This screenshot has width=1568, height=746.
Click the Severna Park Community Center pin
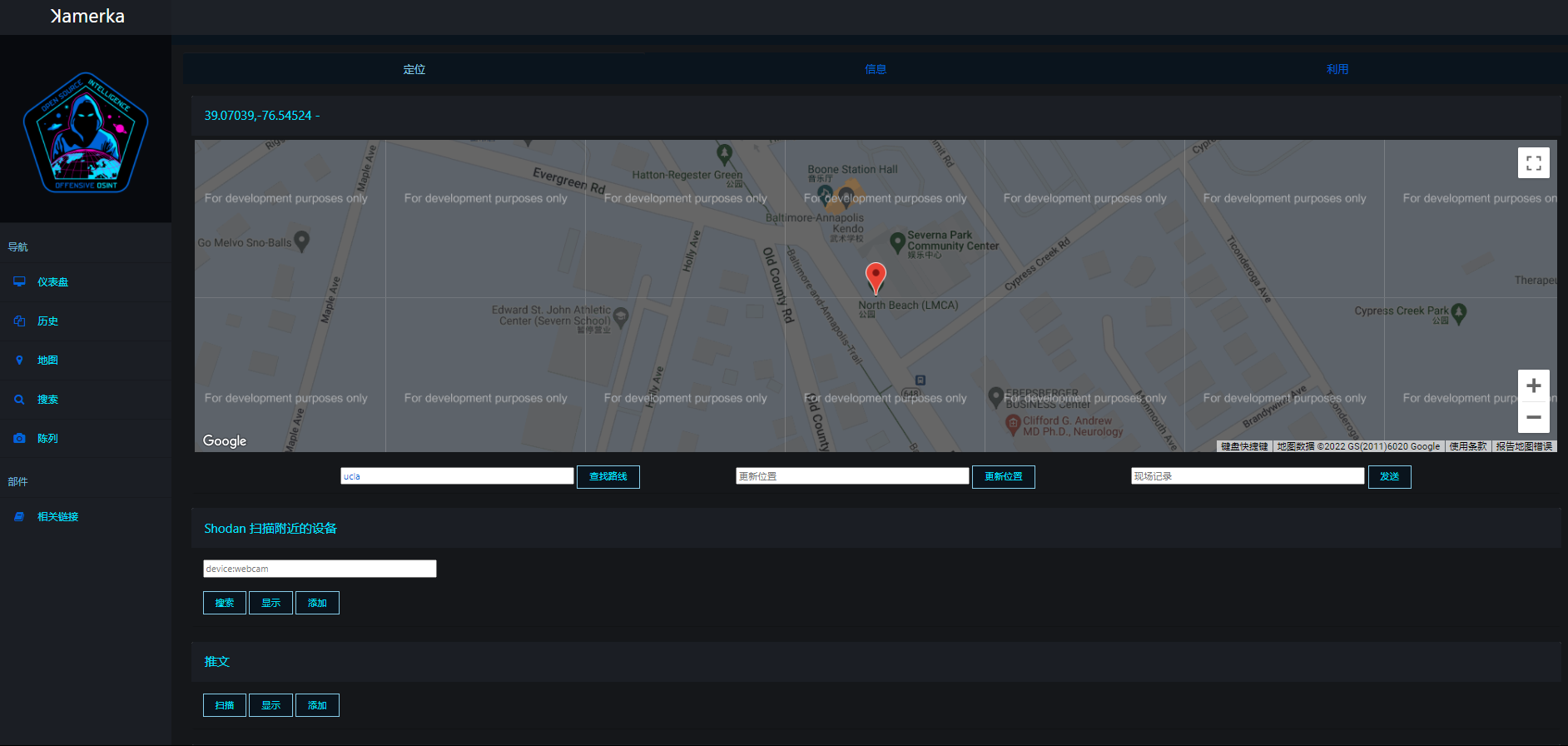(897, 242)
